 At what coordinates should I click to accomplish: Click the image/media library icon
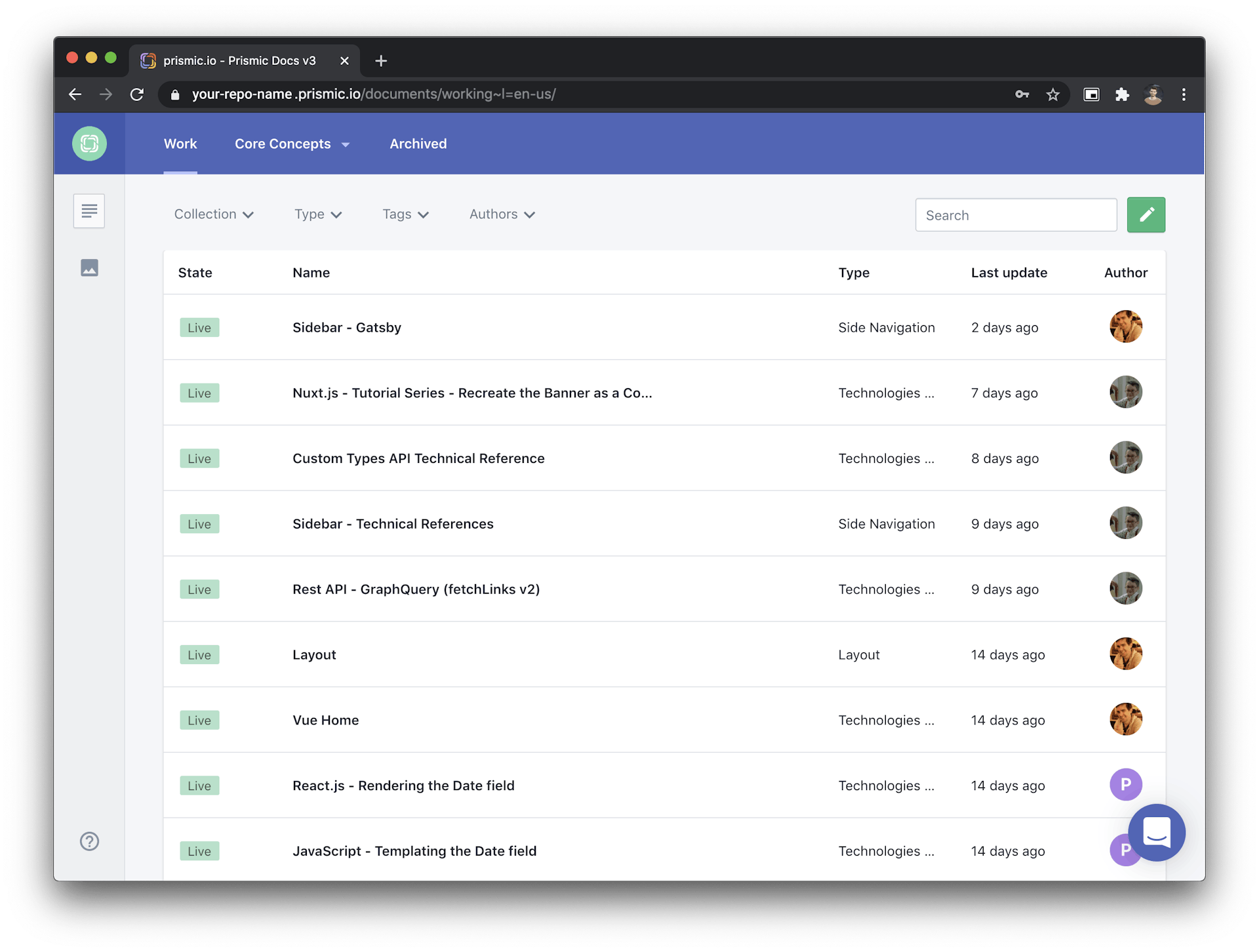tap(89, 267)
